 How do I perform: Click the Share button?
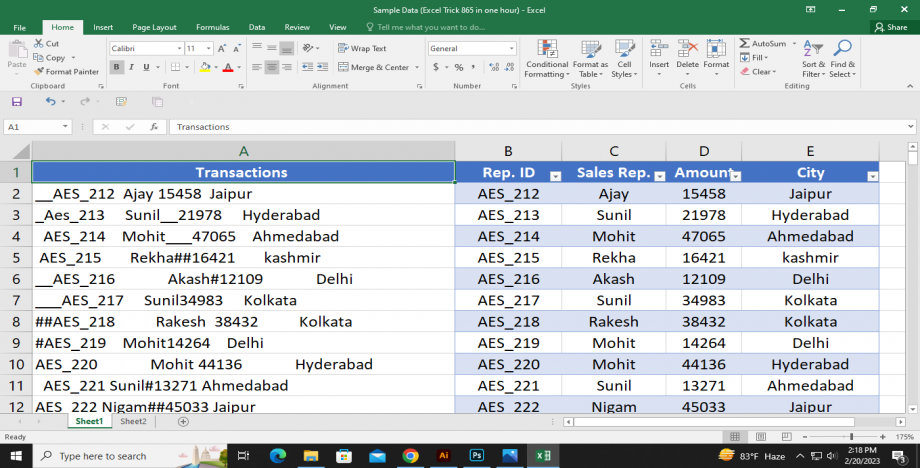point(890,27)
